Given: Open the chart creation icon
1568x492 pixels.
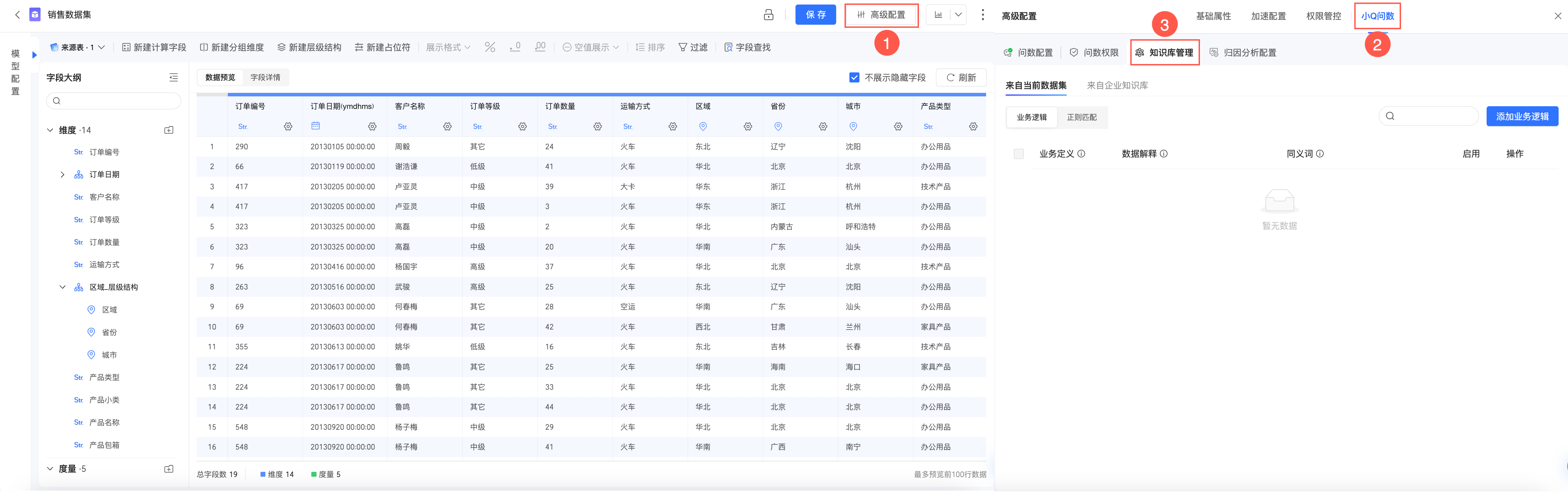Looking at the screenshot, I should [938, 15].
